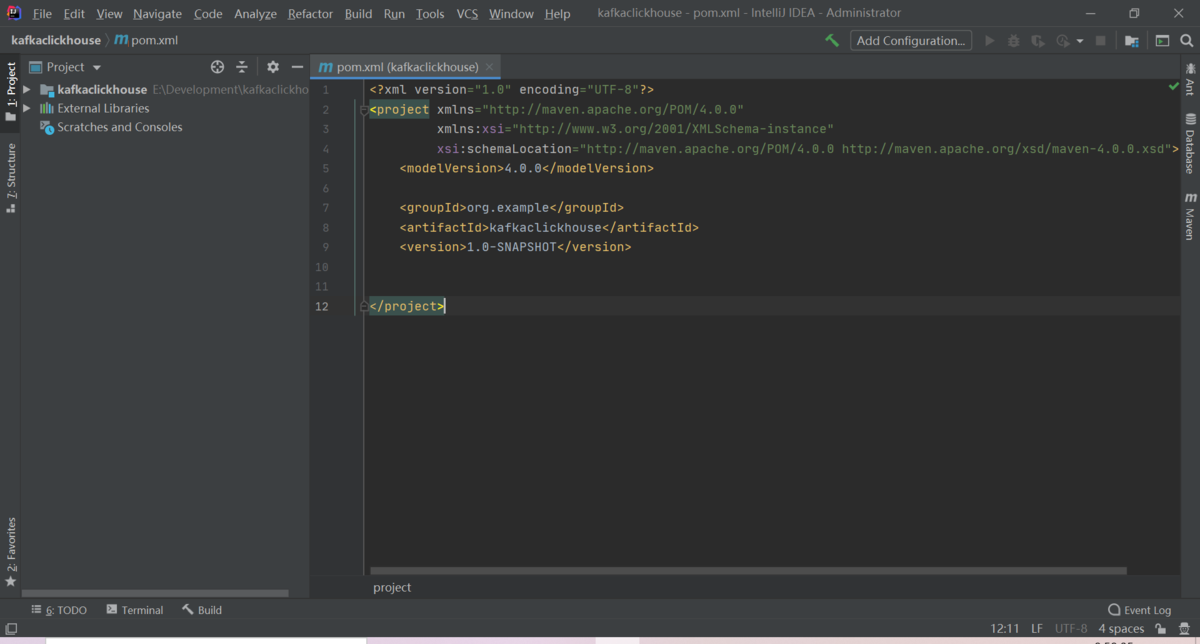Click the Add Configuration button

911,41
